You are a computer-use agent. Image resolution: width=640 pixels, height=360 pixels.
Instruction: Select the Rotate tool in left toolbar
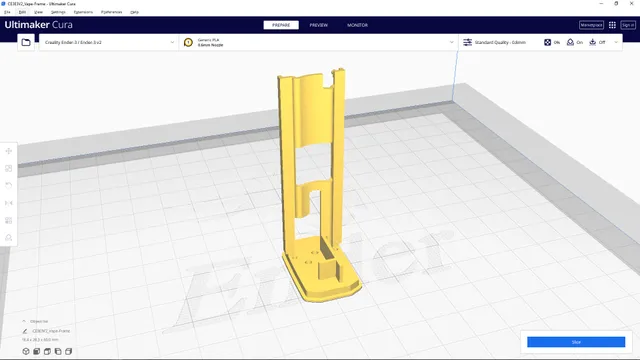click(9, 186)
